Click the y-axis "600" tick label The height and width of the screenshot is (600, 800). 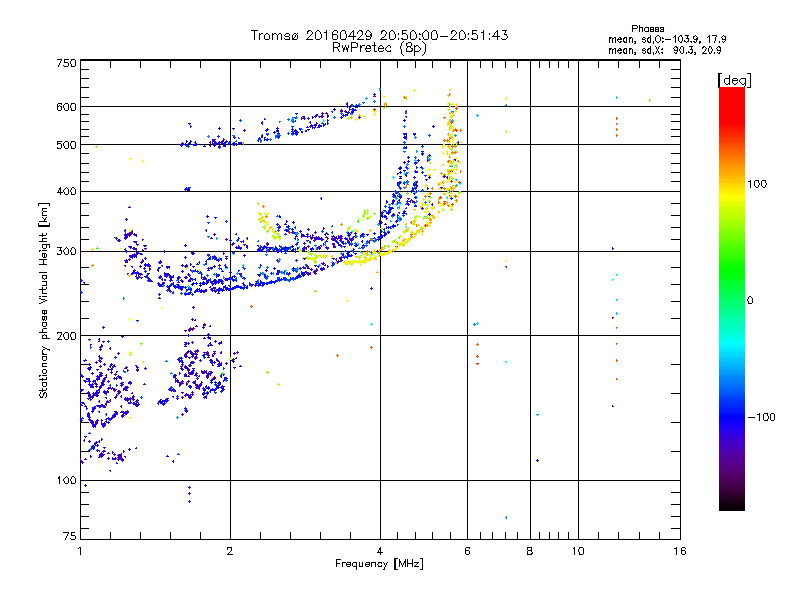click(x=66, y=107)
